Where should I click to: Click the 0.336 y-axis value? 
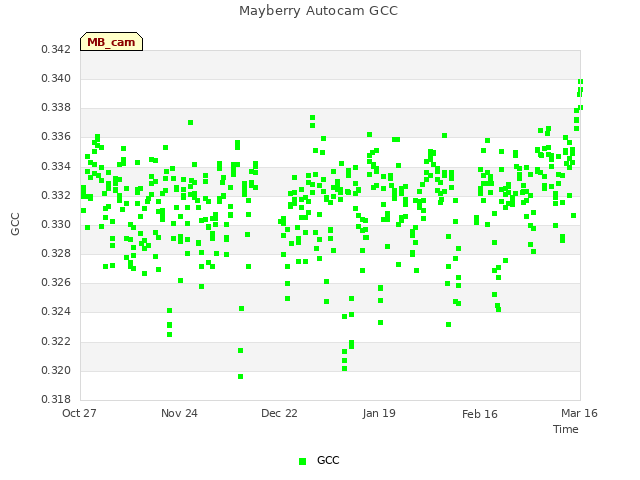(x=56, y=136)
